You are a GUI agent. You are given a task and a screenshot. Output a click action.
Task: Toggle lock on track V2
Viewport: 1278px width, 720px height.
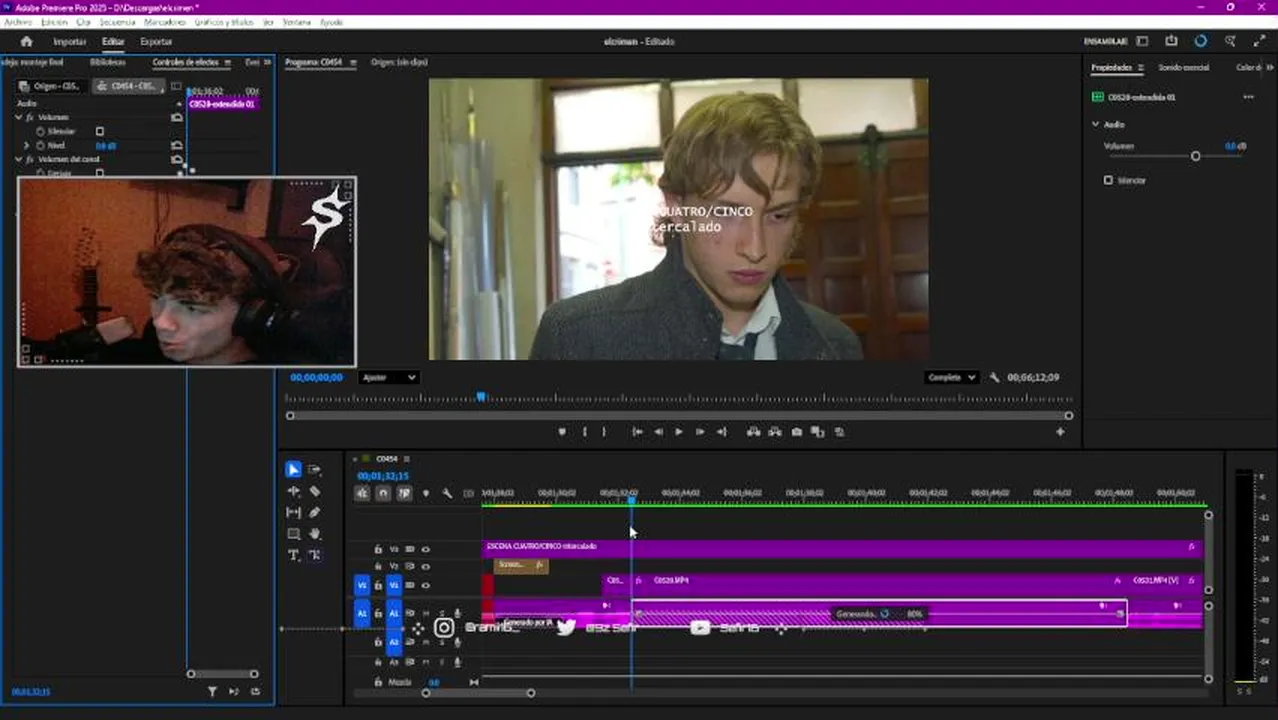(378, 566)
